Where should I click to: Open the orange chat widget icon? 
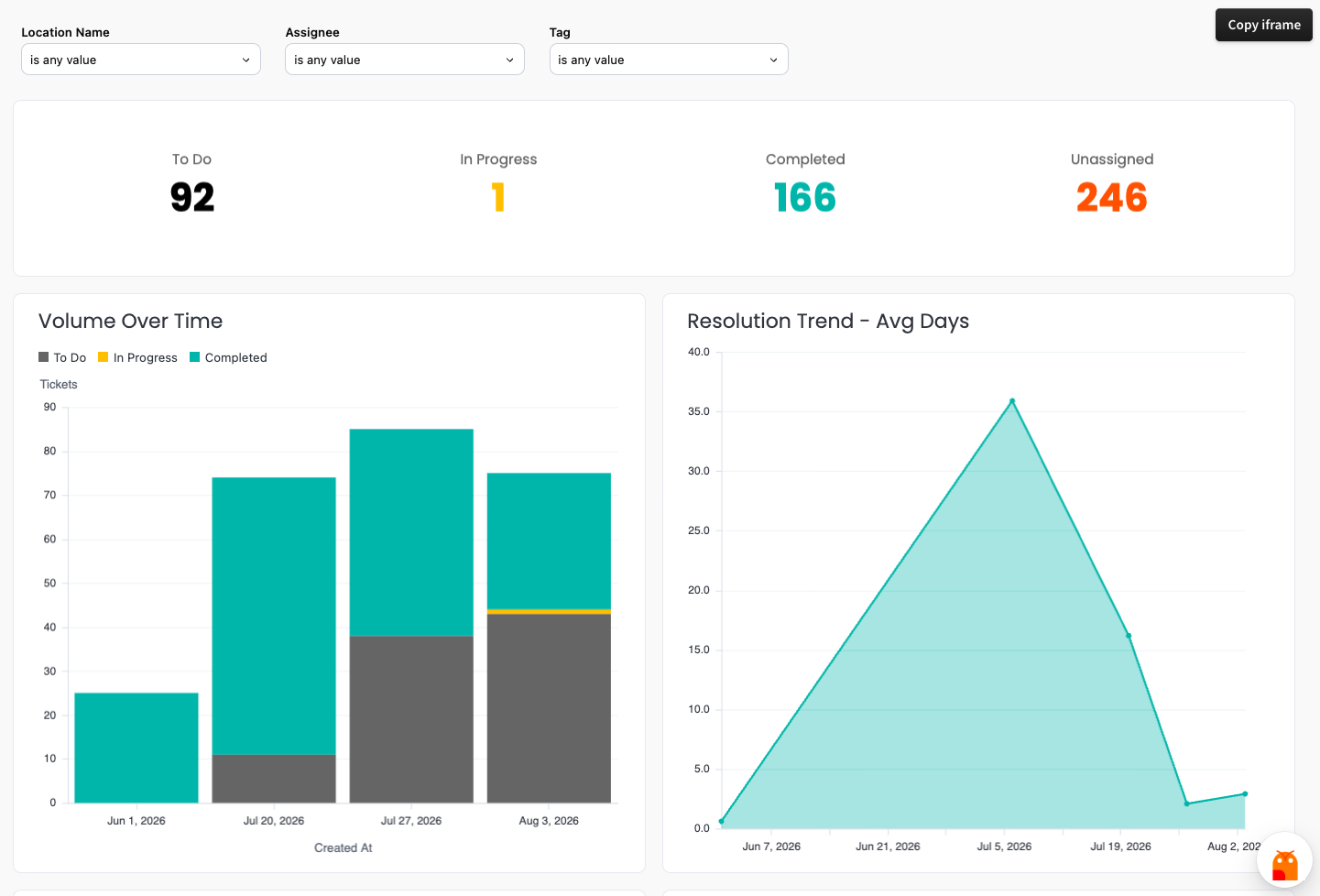[x=1284, y=865]
